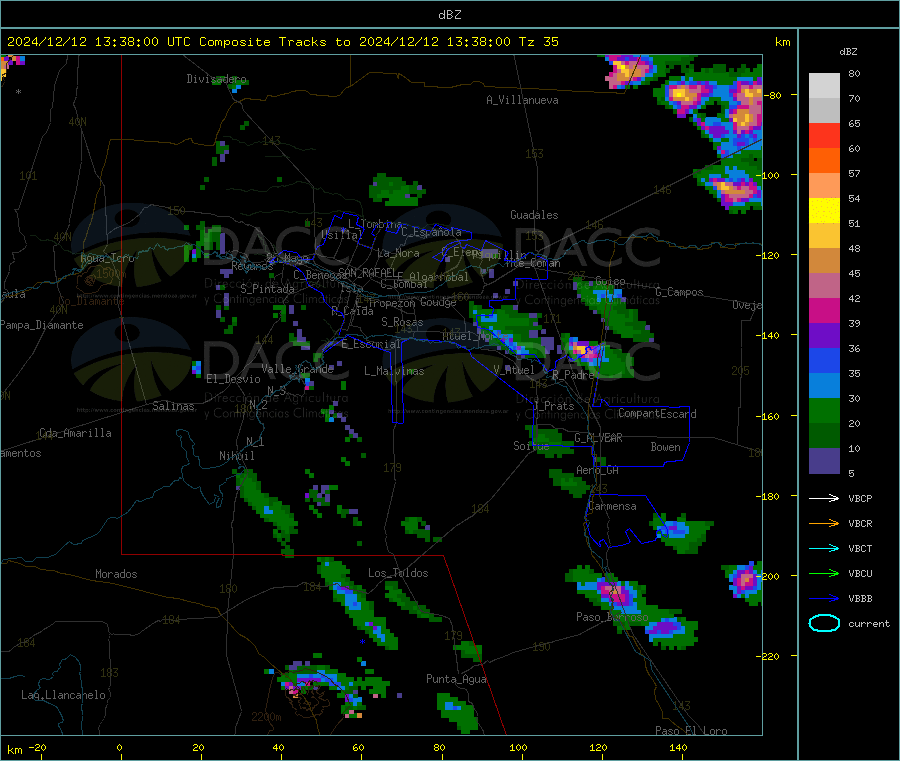Click the 'Paso_El_Loro' map label

pyautogui.click(x=691, y=731)
